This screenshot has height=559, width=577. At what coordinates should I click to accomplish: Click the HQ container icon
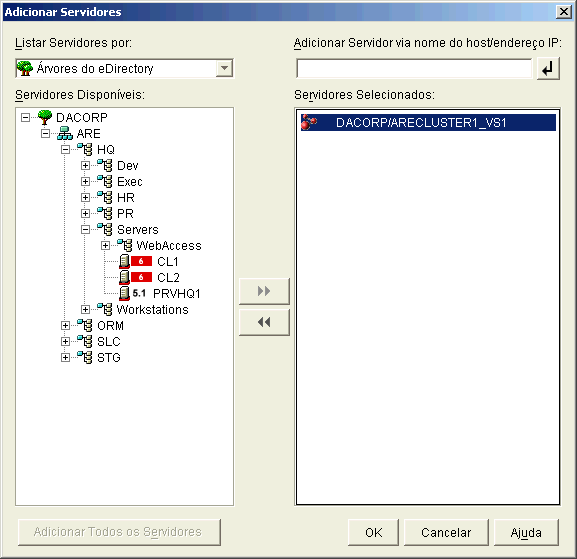pos(85,149)
